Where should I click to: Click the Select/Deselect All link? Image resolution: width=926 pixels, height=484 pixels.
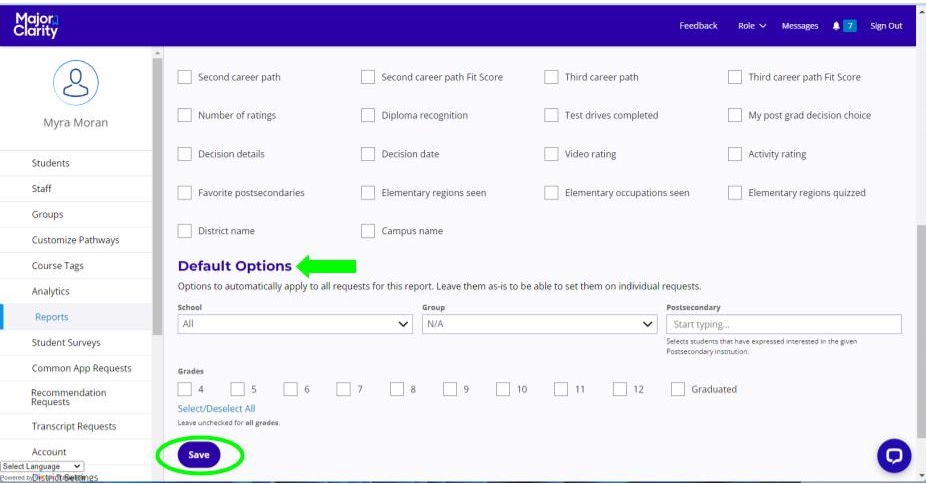pyautogui.click(x=216, y=409)
